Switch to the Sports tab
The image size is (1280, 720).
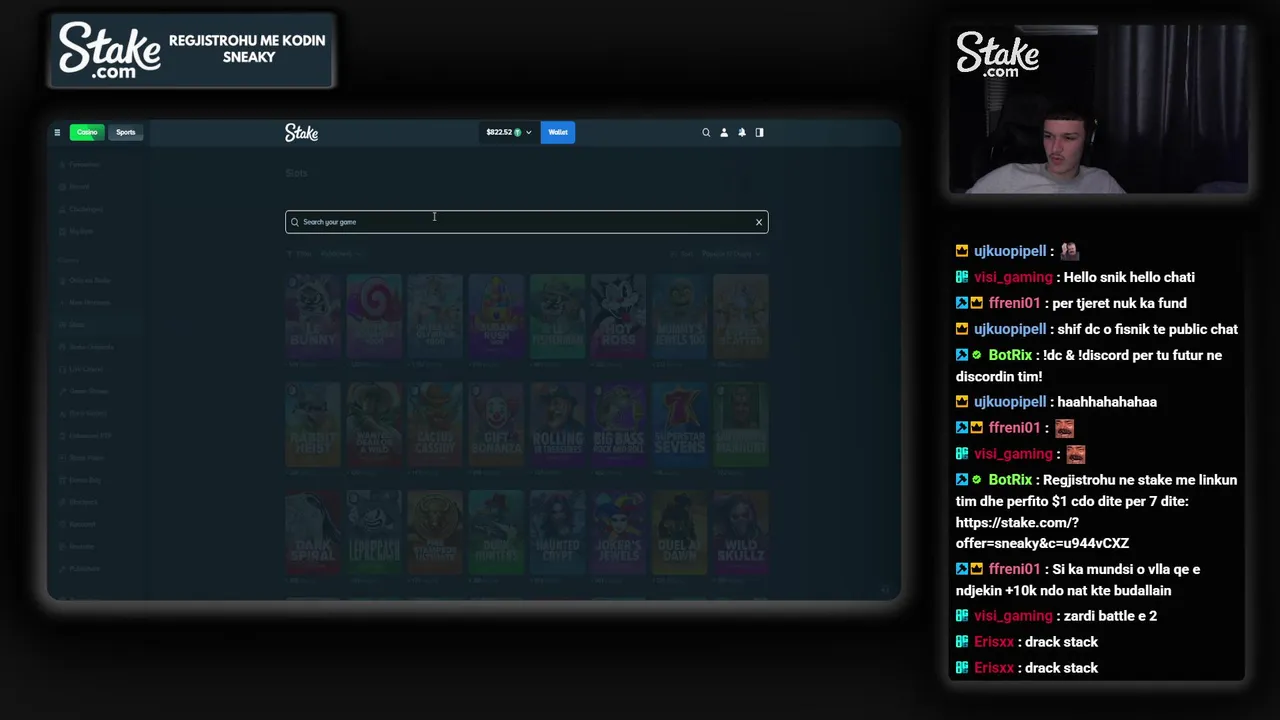click(125, 132)
